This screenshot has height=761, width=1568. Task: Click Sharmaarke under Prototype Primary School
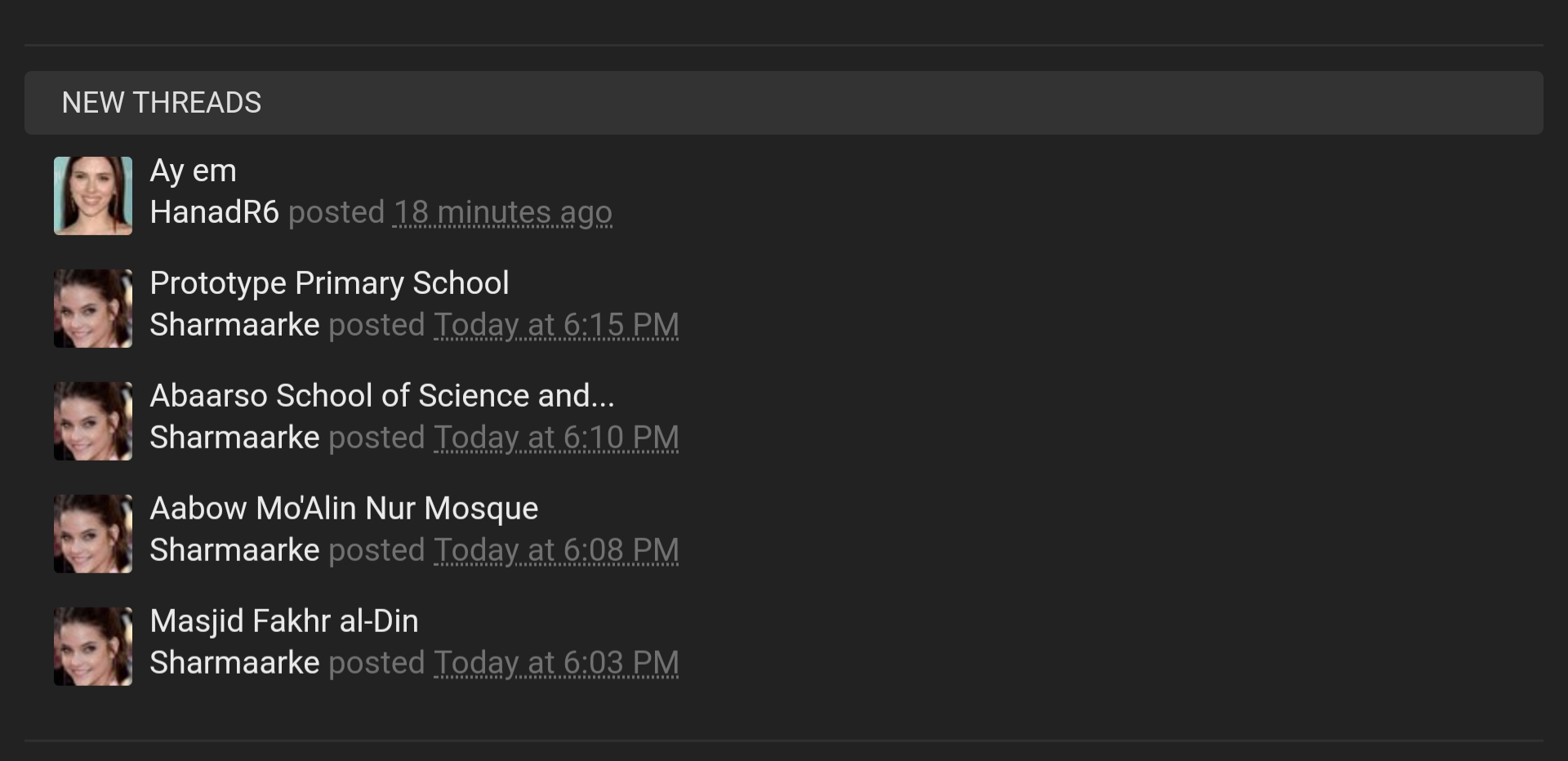(234, 325)
